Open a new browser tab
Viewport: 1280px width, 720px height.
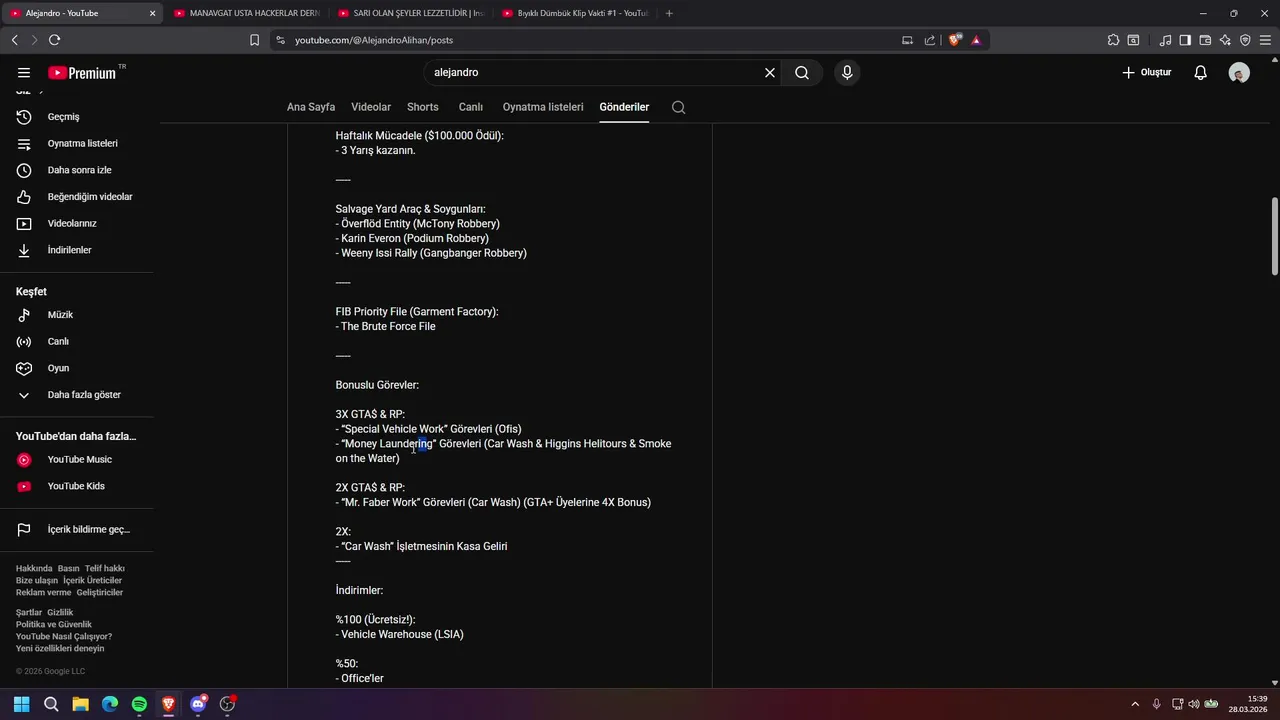point(669,13)
